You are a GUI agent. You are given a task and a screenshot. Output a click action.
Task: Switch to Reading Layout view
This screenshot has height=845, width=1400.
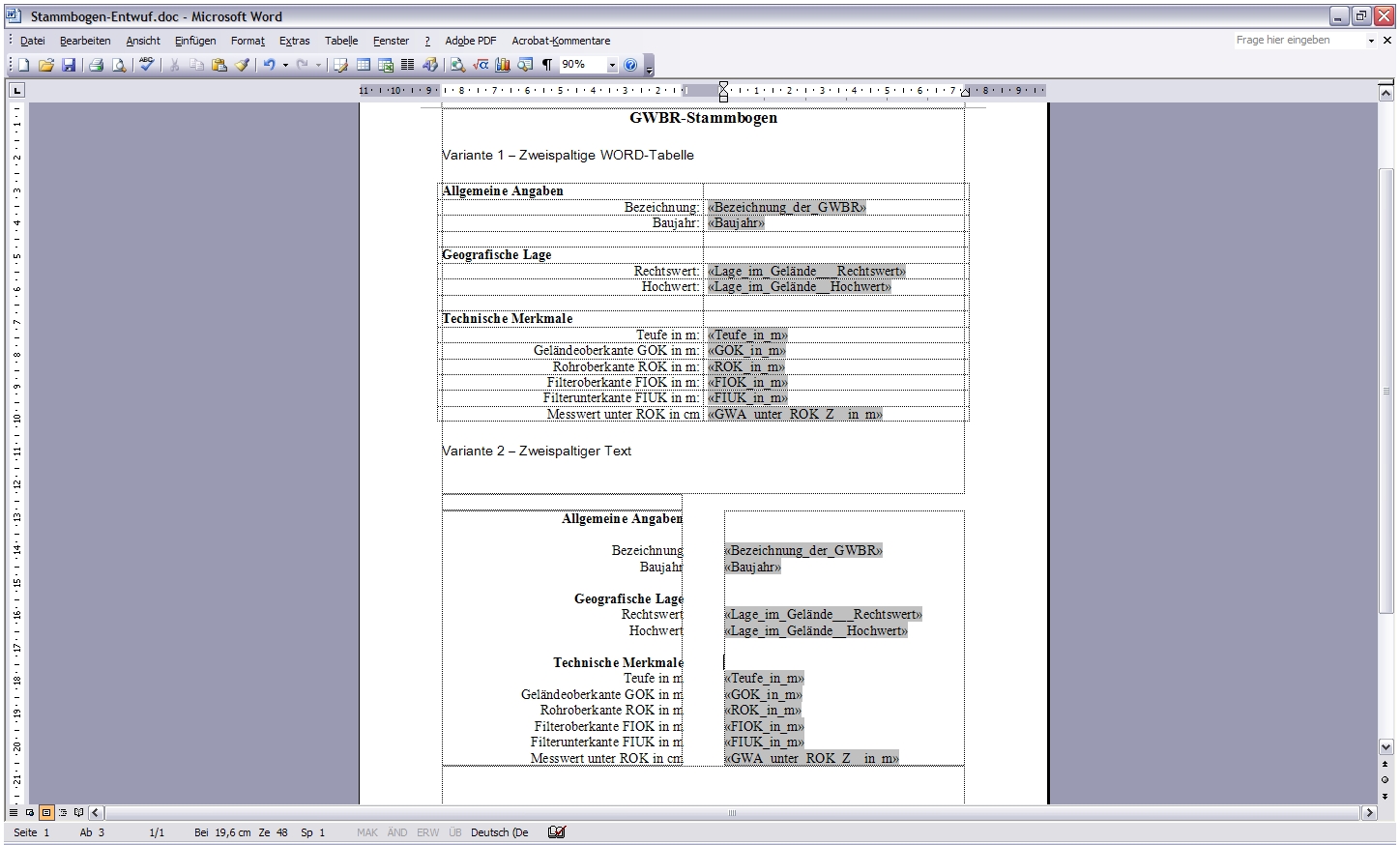(x=78, y=813)
